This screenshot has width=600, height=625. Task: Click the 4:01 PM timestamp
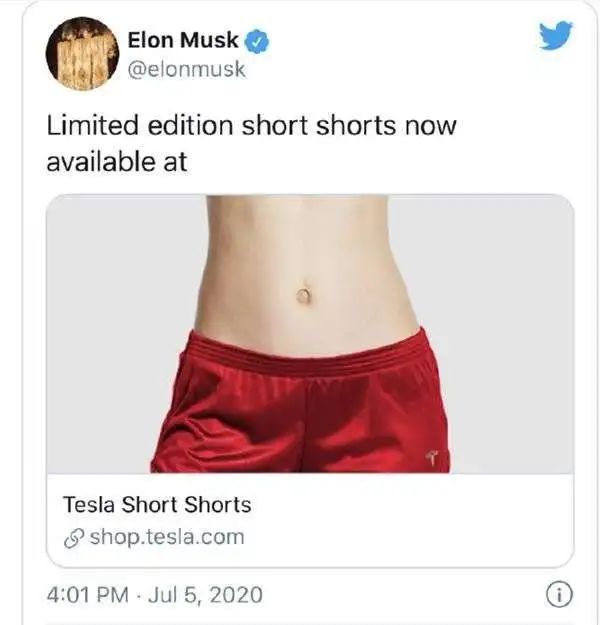(89, 595)
